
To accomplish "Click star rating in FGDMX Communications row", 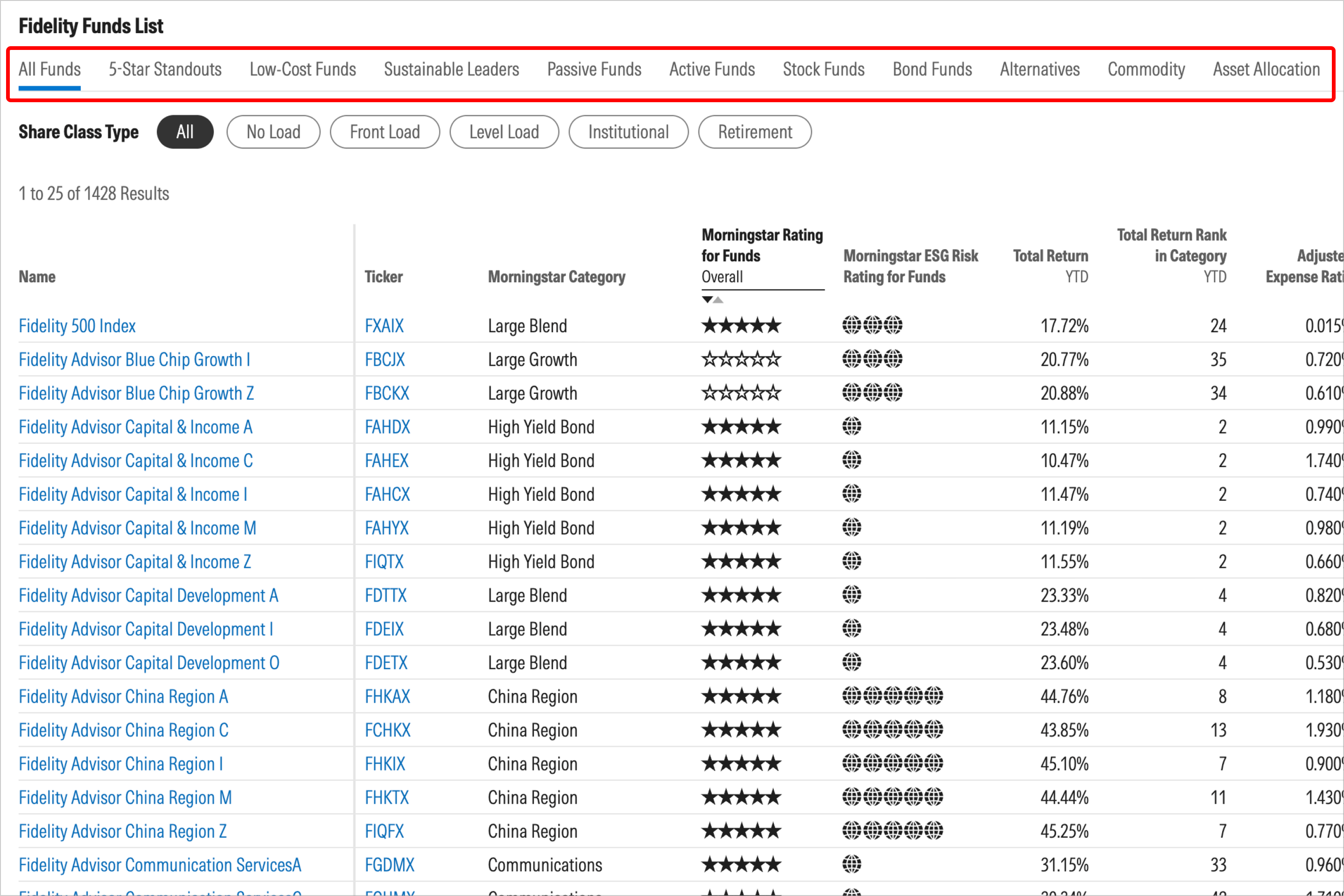I will tap(741, 865).
